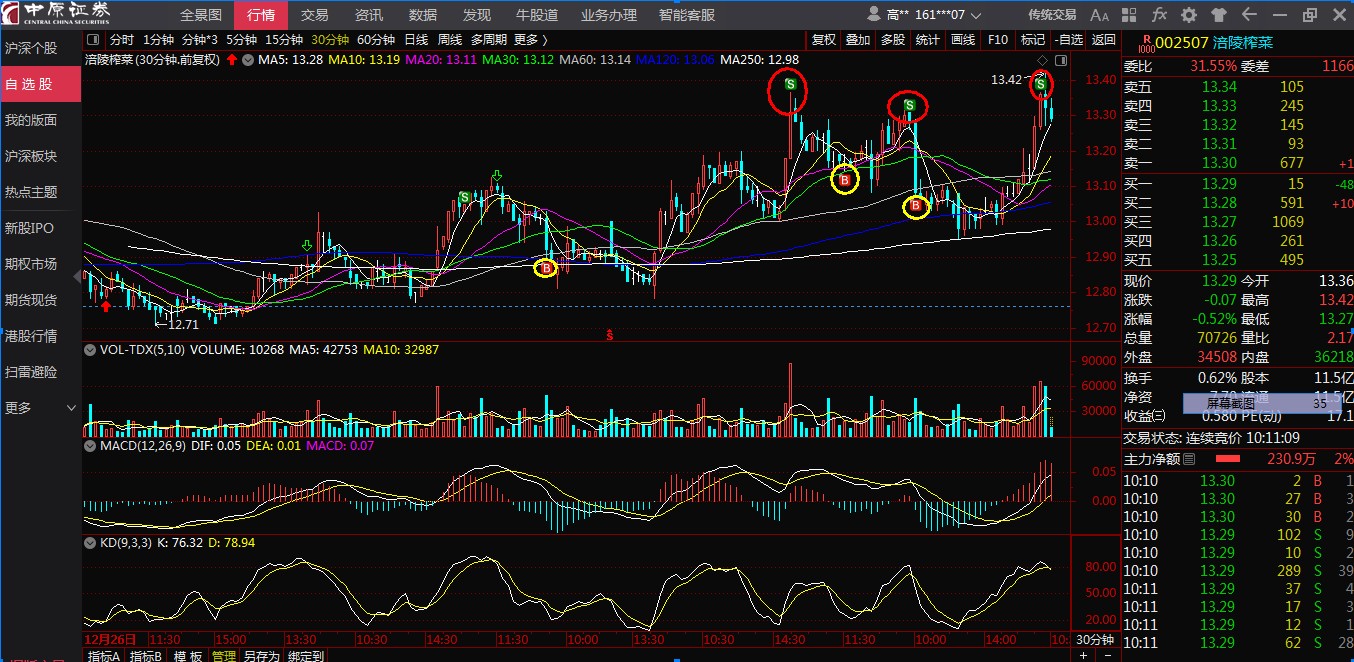Zoom in chart with plus button
1354x662 pixels.
pyautogui.click(x=1083, y=654)
